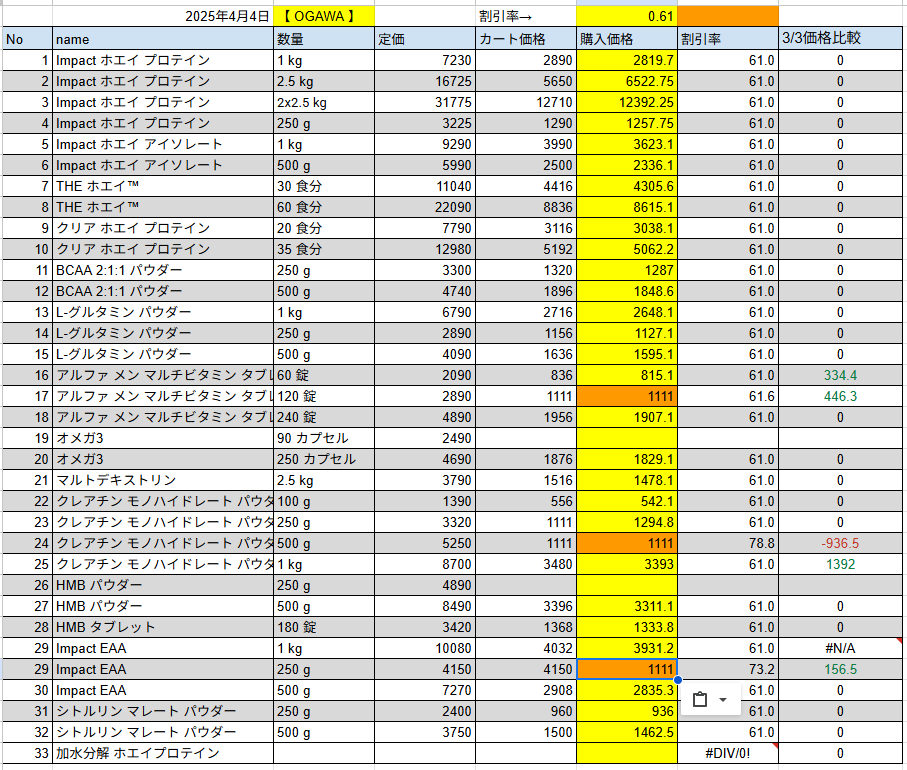Click the HMB タブレット name cell

163,627
